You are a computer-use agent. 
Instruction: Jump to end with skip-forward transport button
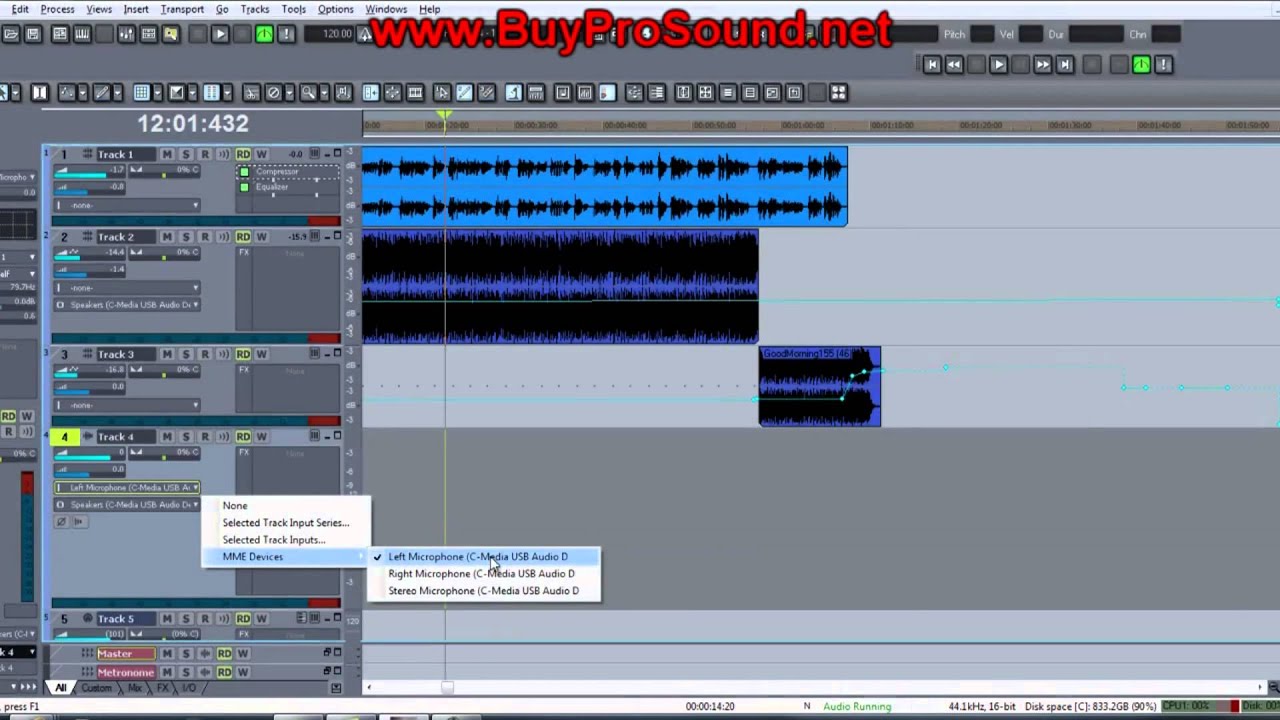(1064, 65)
